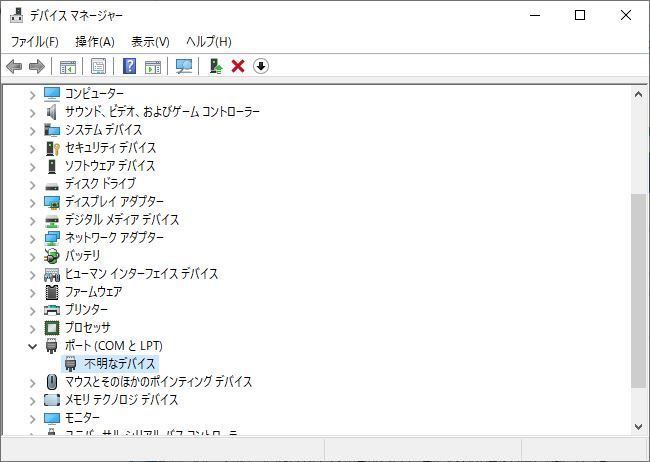Expand the メモリ テクノロジ デバイス node
Image resolution: width=650 pixels, height=462 pixels.
point(33,401)
